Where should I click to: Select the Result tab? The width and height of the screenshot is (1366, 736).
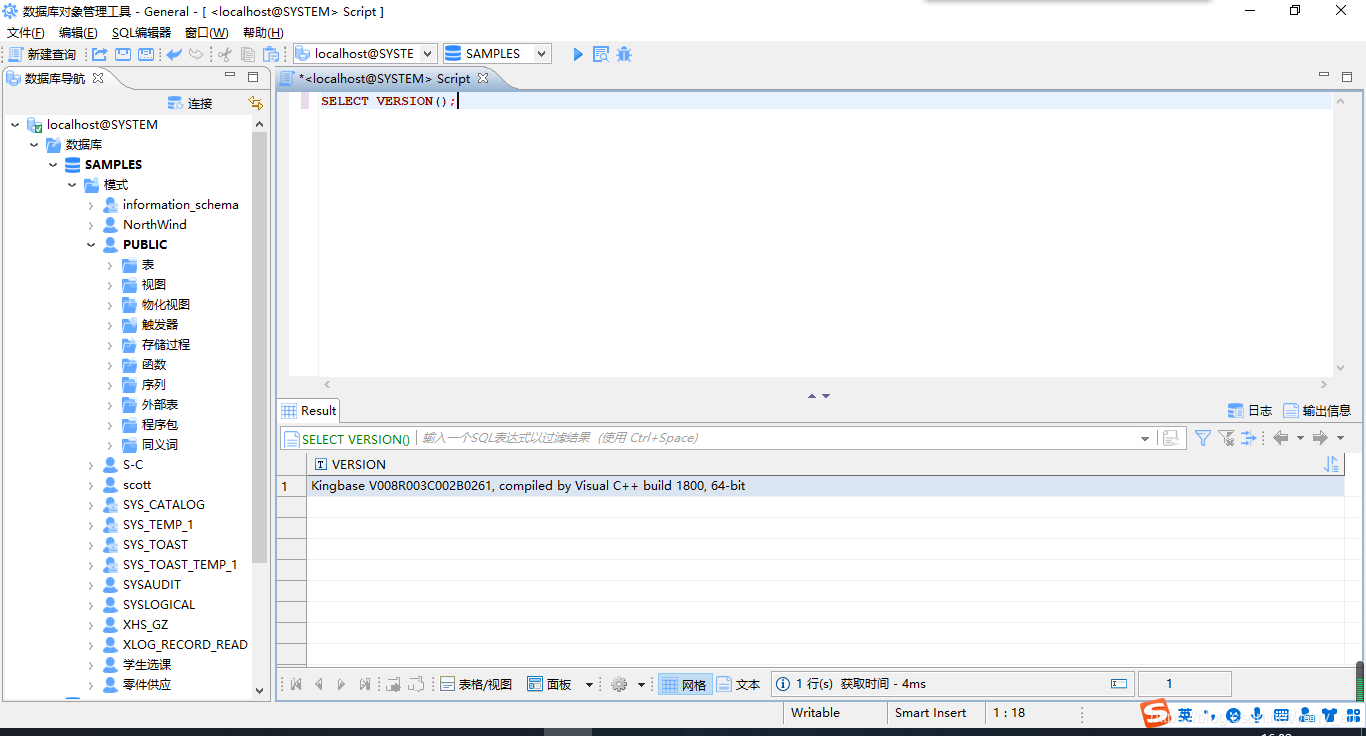pyautogui.click(x=309, y=410)
